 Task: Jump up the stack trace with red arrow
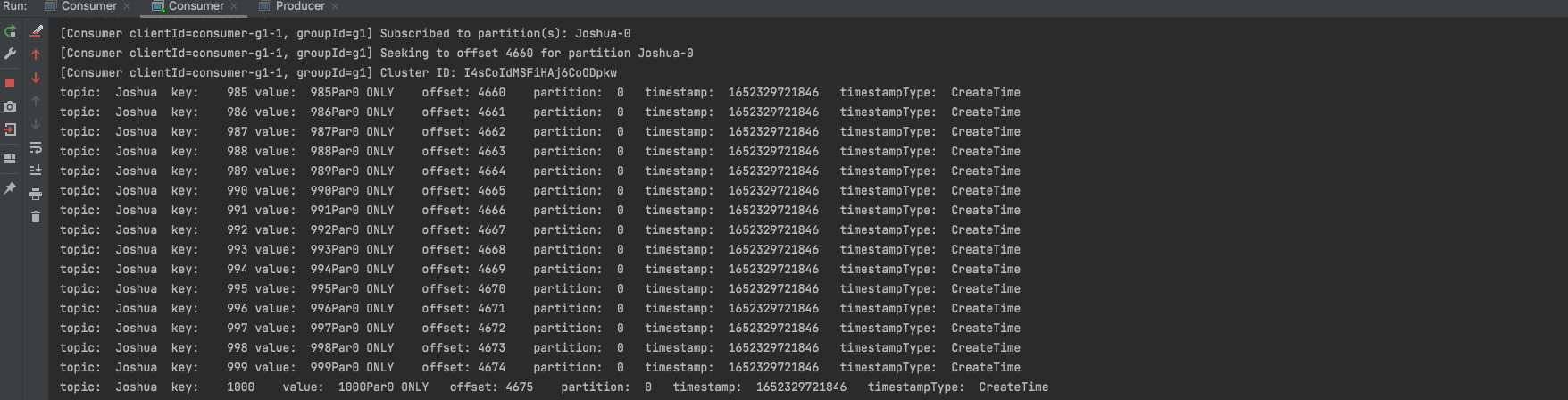pyautogui.click(x=36, y=54)
